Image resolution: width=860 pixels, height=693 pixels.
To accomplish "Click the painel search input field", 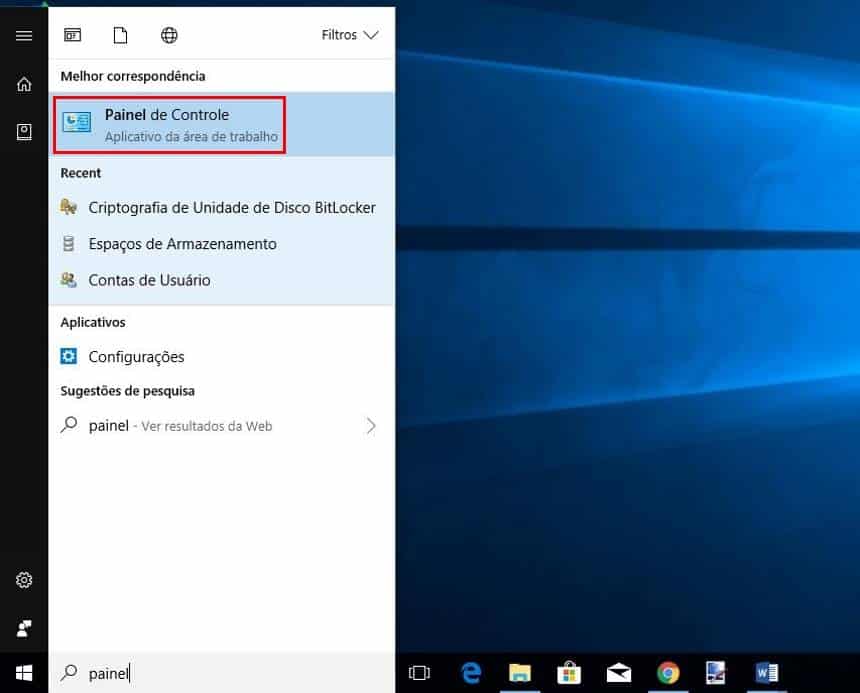I will point(230,673).
